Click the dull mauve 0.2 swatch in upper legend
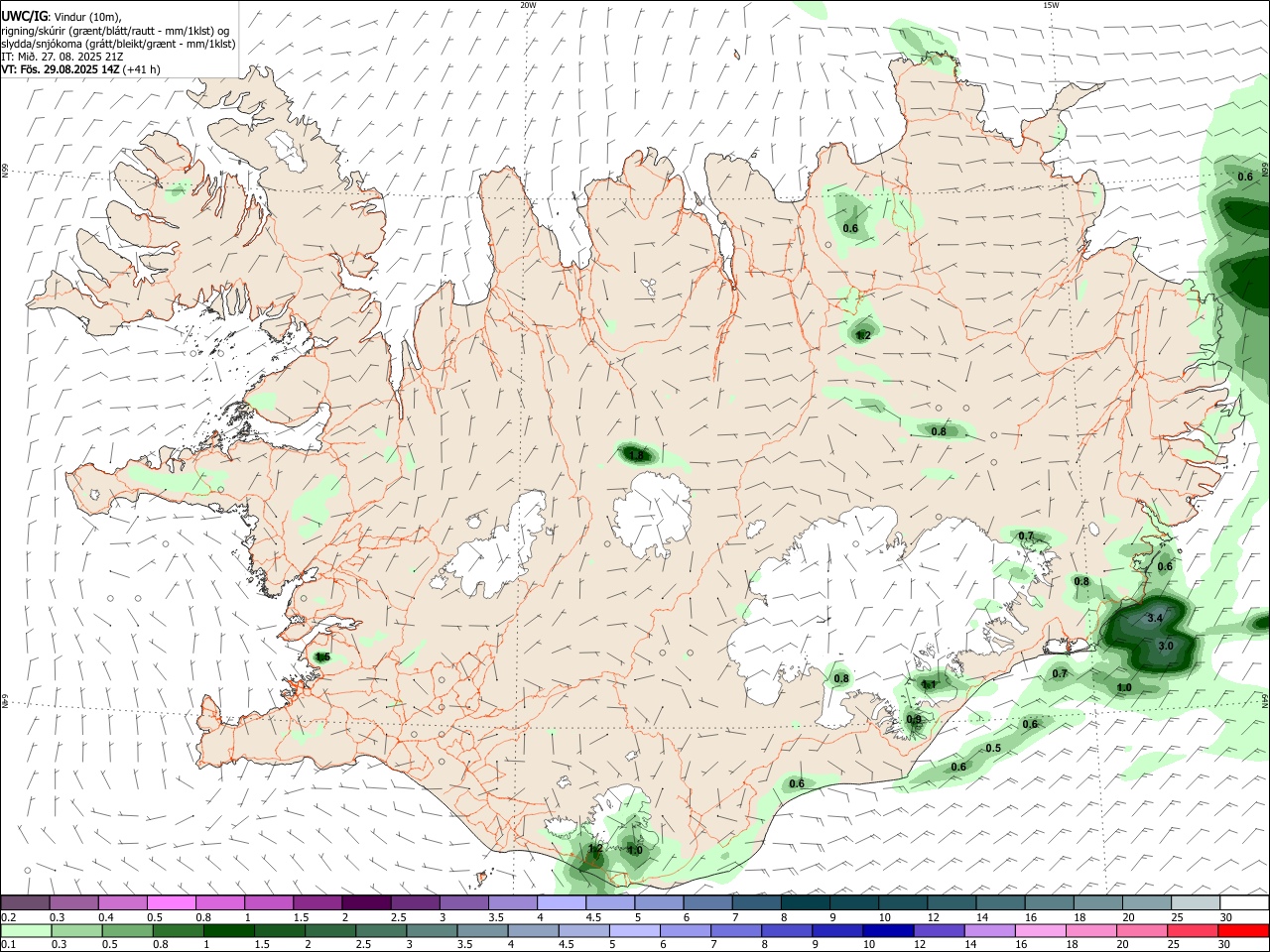Viewport: 1270px width, 952px height. [24, 903]
